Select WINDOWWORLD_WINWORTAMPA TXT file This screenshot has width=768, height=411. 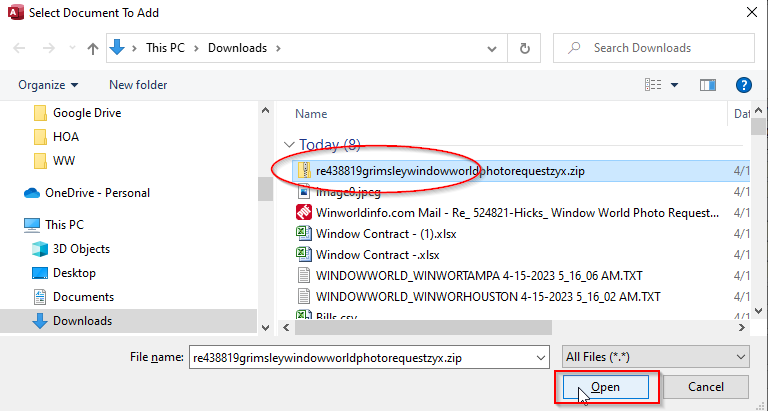click(479, 276)
